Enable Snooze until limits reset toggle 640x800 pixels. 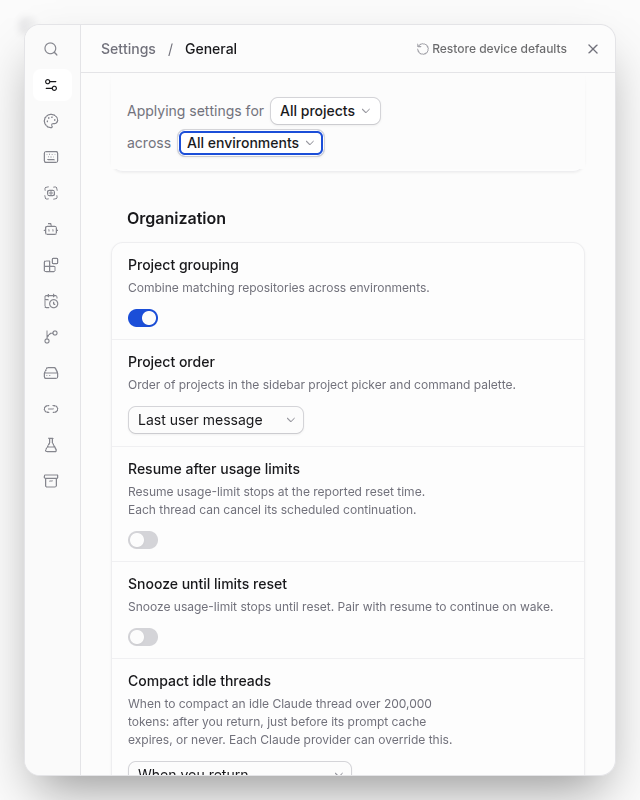coord(143,637)
